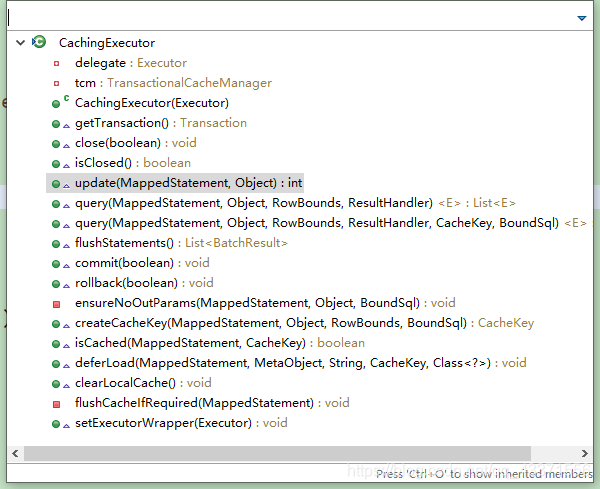Click the horizontal scrollbar thumb

pyautogui.click(x=277, y=453)
